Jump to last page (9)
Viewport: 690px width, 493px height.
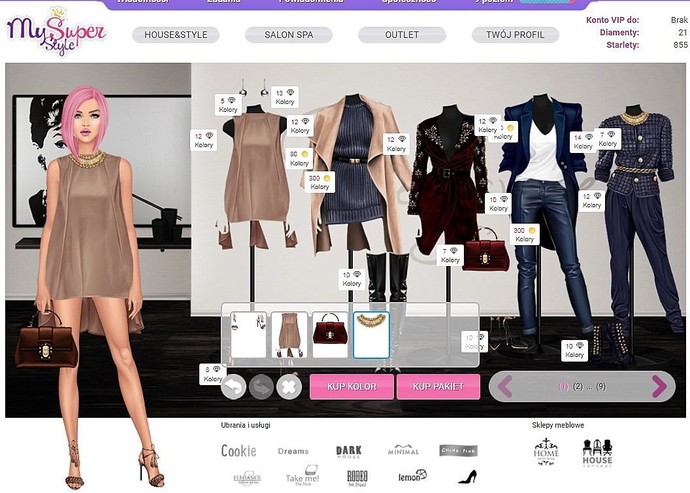601,386
